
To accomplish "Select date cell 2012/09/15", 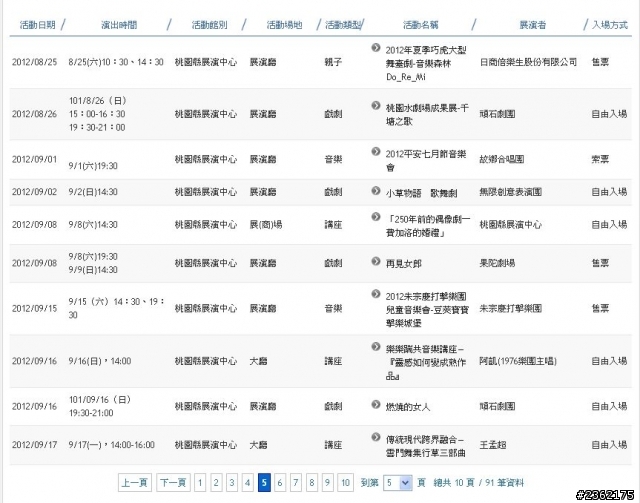I will click(x=34, y=308).
